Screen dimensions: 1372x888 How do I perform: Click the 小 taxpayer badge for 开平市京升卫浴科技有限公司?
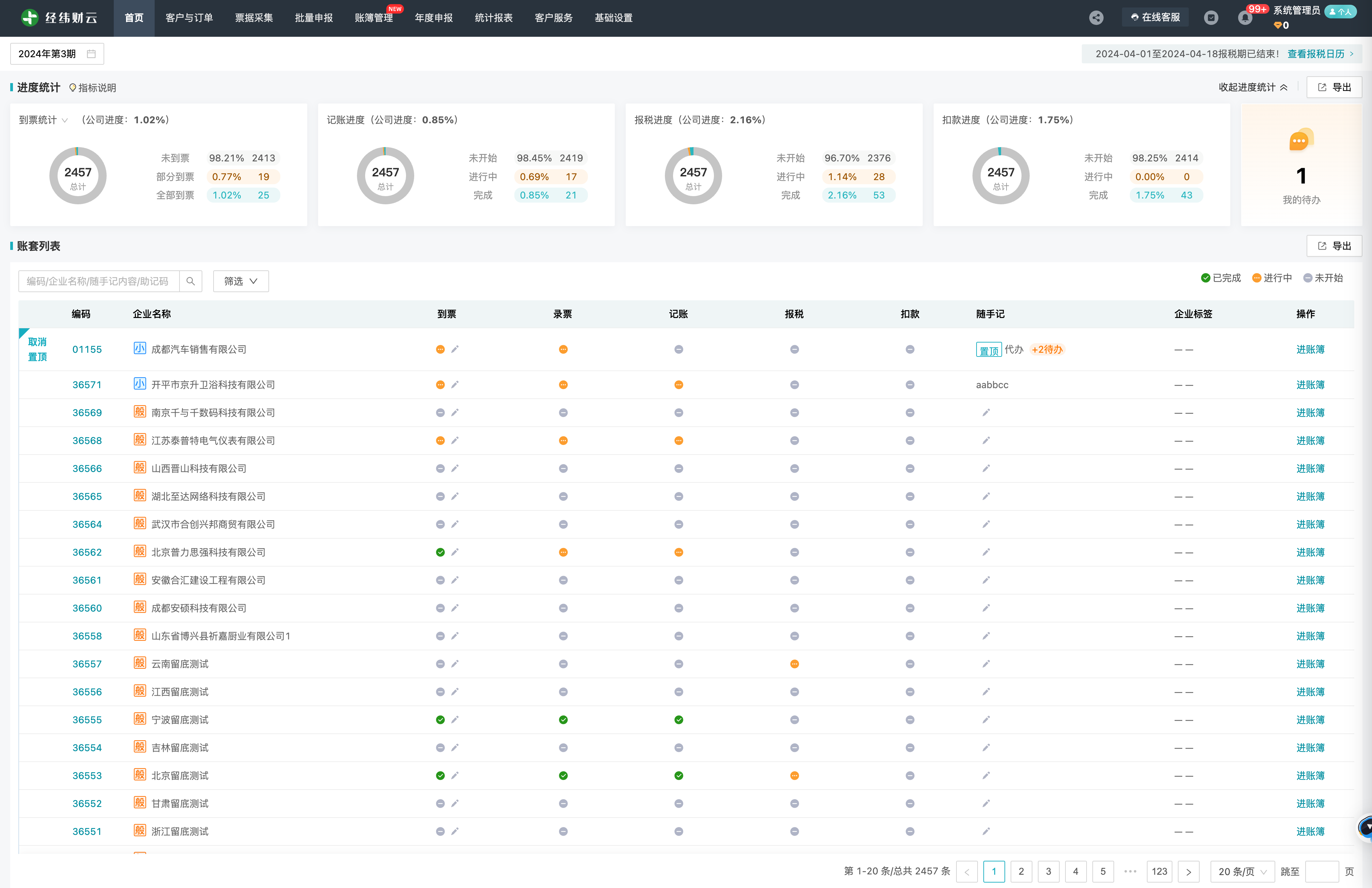(x=140, y=384)
